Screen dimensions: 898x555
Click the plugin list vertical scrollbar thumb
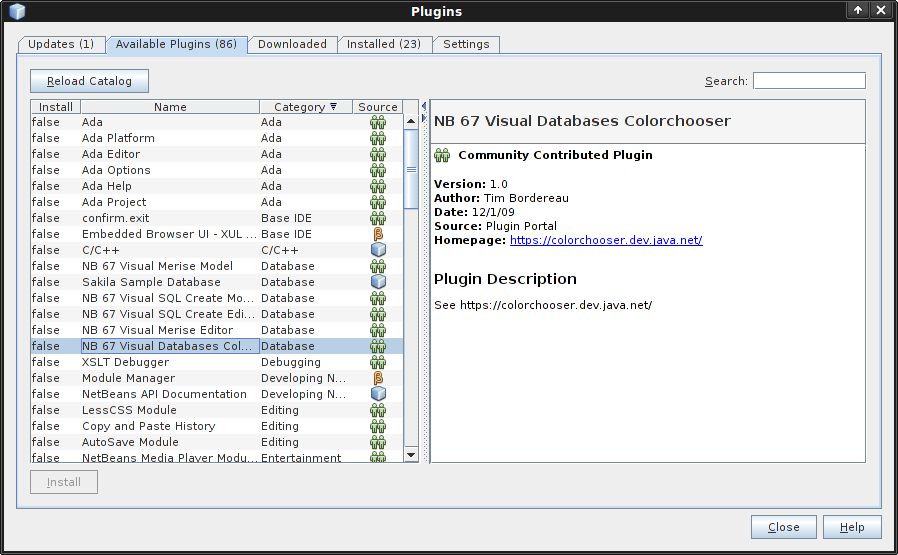pyautogui.click(x=411, y=170)
